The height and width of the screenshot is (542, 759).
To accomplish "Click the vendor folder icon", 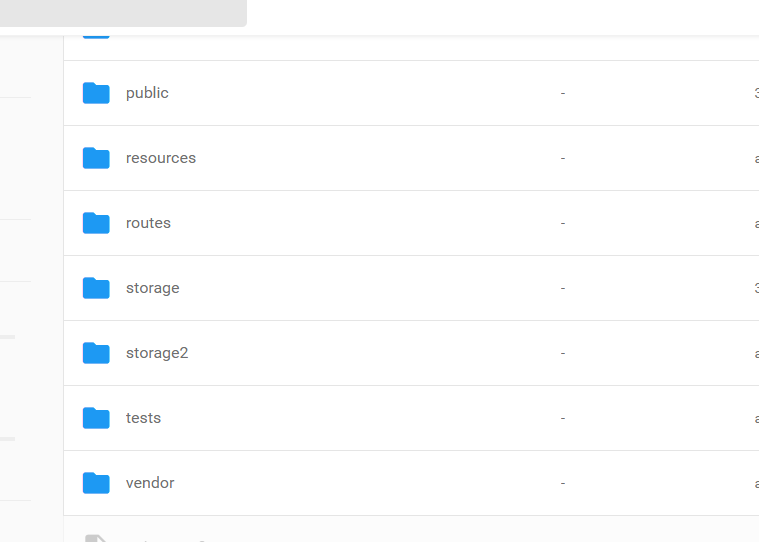I will (96, 483).
